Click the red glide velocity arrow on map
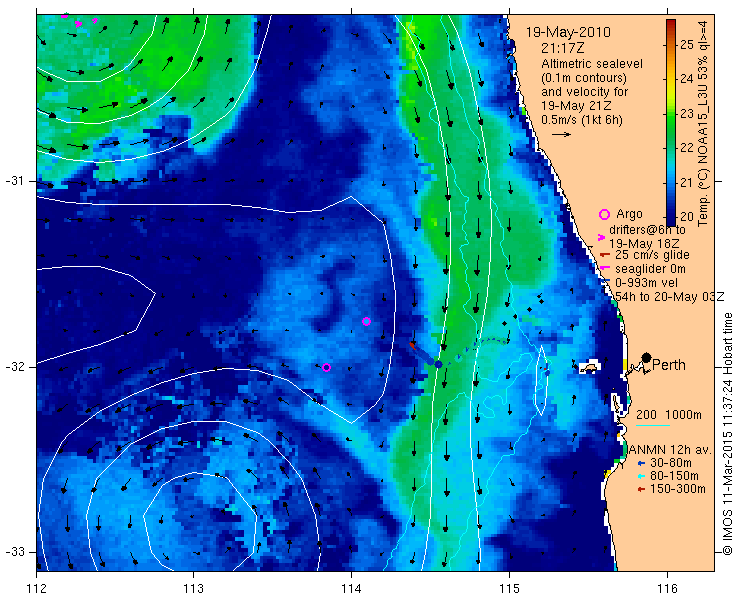 point(412,346)
